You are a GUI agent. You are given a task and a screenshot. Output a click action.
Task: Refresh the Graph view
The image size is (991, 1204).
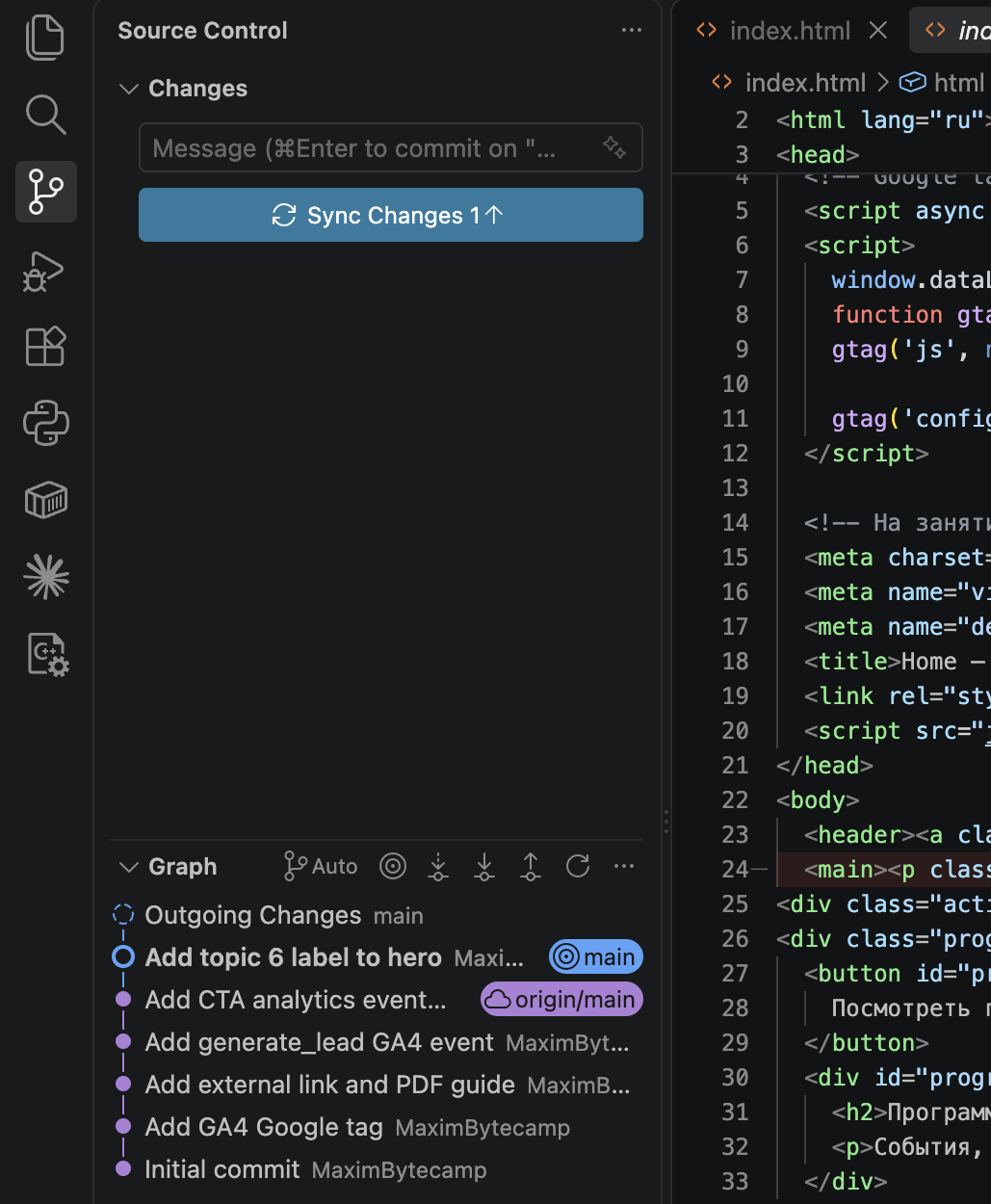pyautogui.click(x=578, y=867)
